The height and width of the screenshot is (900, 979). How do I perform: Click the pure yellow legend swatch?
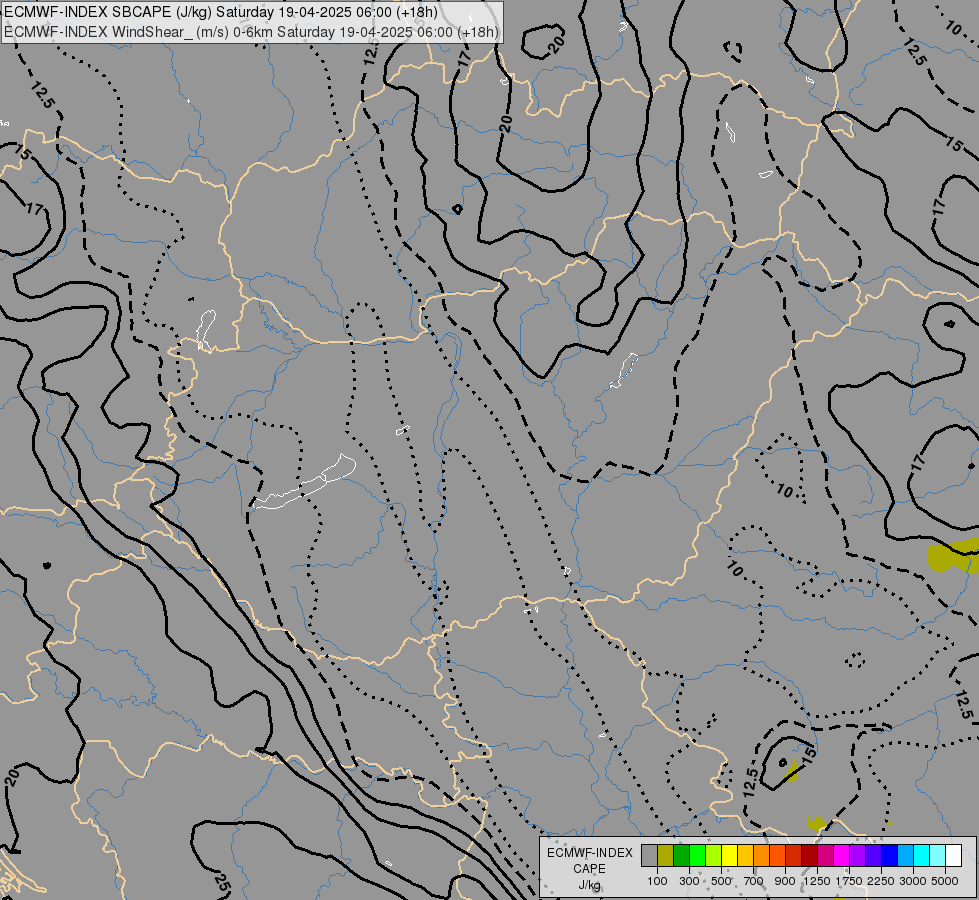[729, 855]
